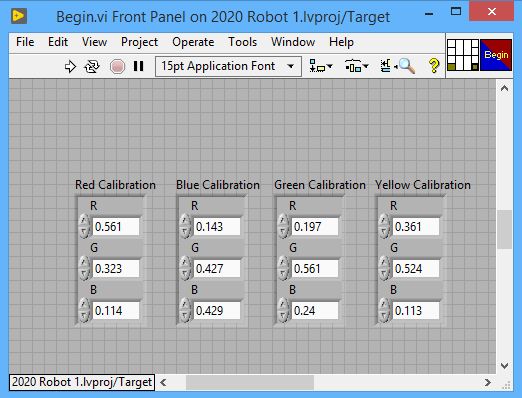Open the Tools menu
The height and width of the screenshot is (398, 522).
coord(242,42)
